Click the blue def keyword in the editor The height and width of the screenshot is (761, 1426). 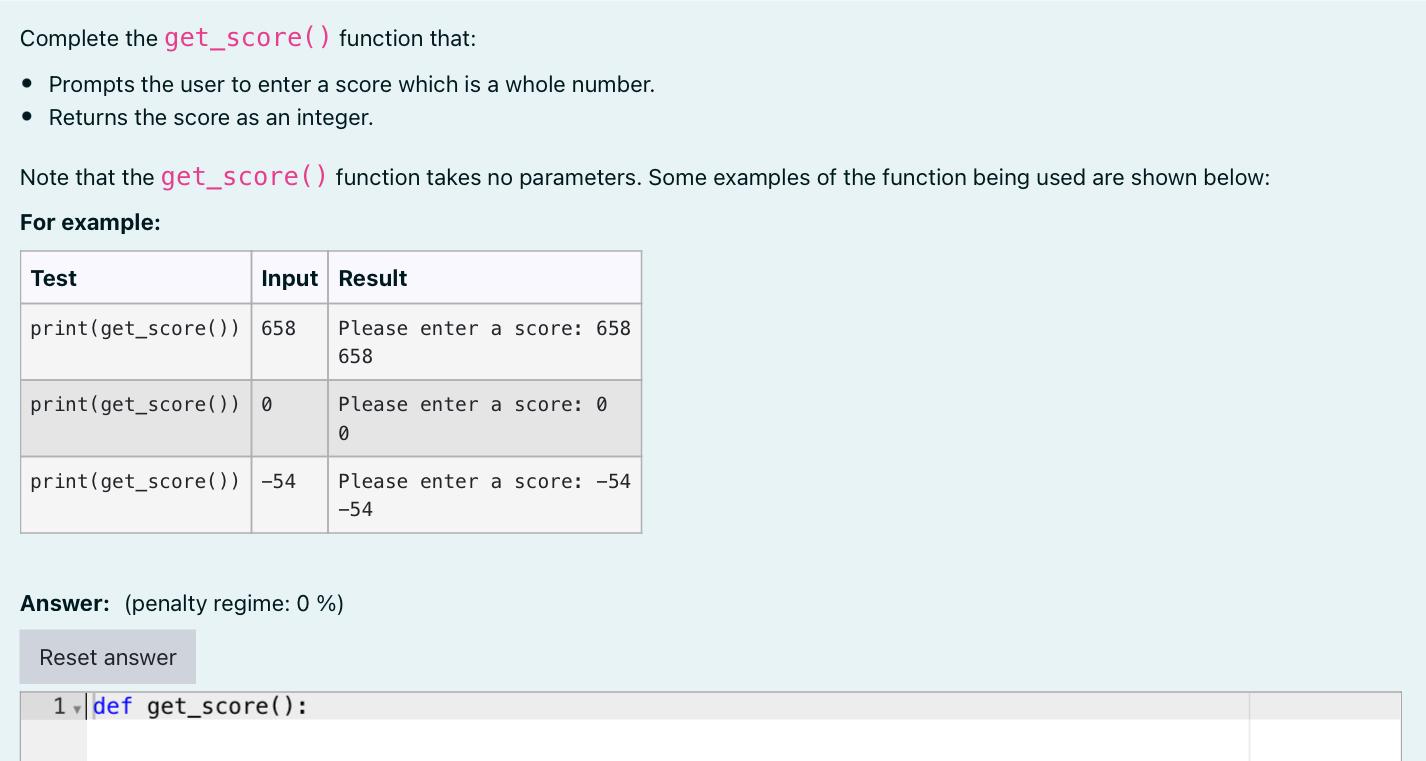click(x=112, y=706)
